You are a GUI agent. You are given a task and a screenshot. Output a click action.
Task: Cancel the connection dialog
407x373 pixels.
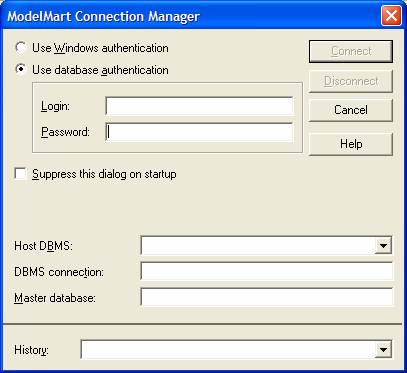[351, 110]
